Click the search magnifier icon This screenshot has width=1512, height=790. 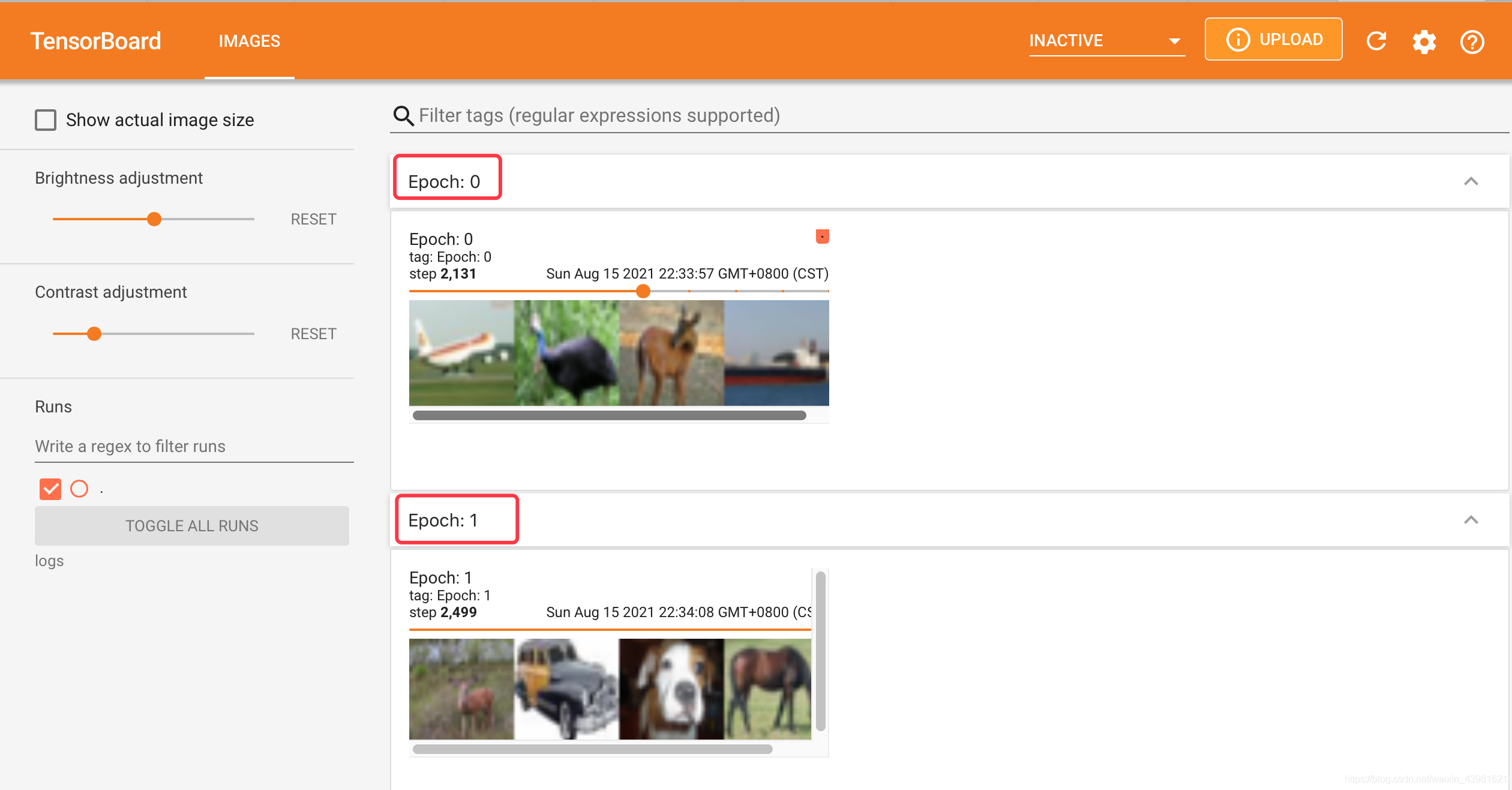click(403, 115)
